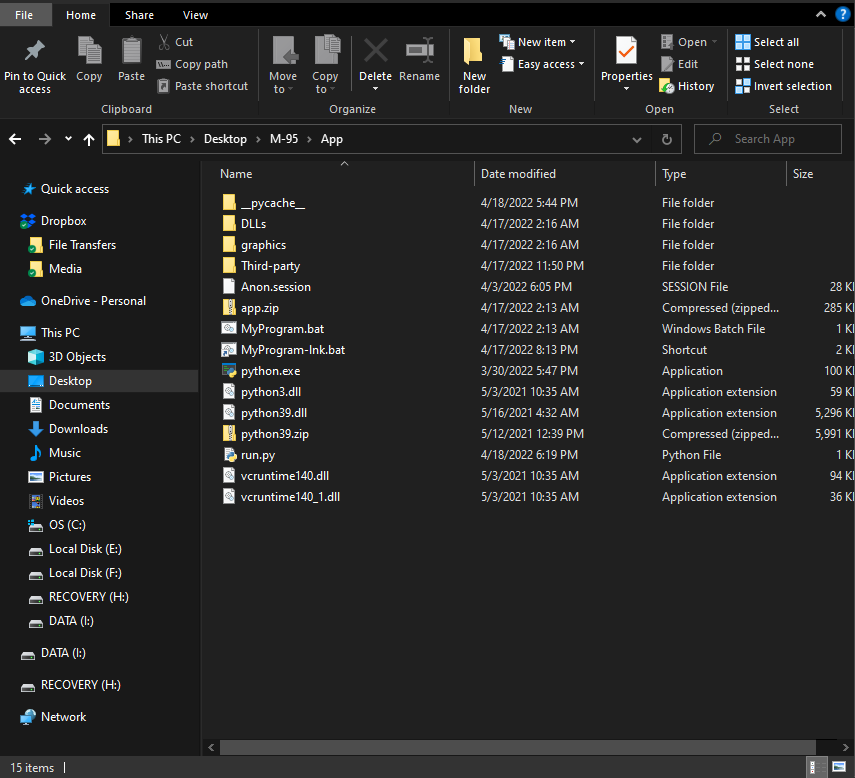Click the History icon

pos(667,86)
